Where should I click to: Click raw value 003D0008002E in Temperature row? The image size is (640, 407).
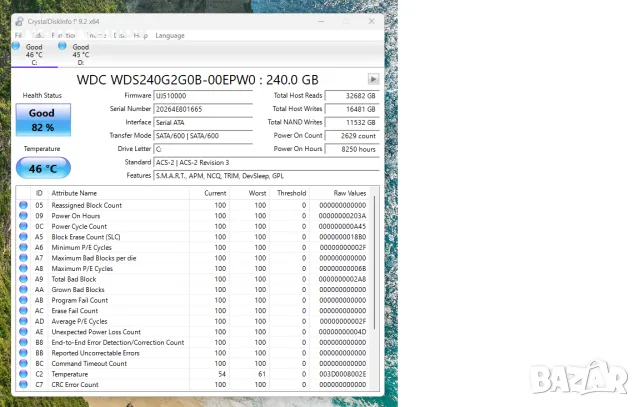tap(342, 374)
